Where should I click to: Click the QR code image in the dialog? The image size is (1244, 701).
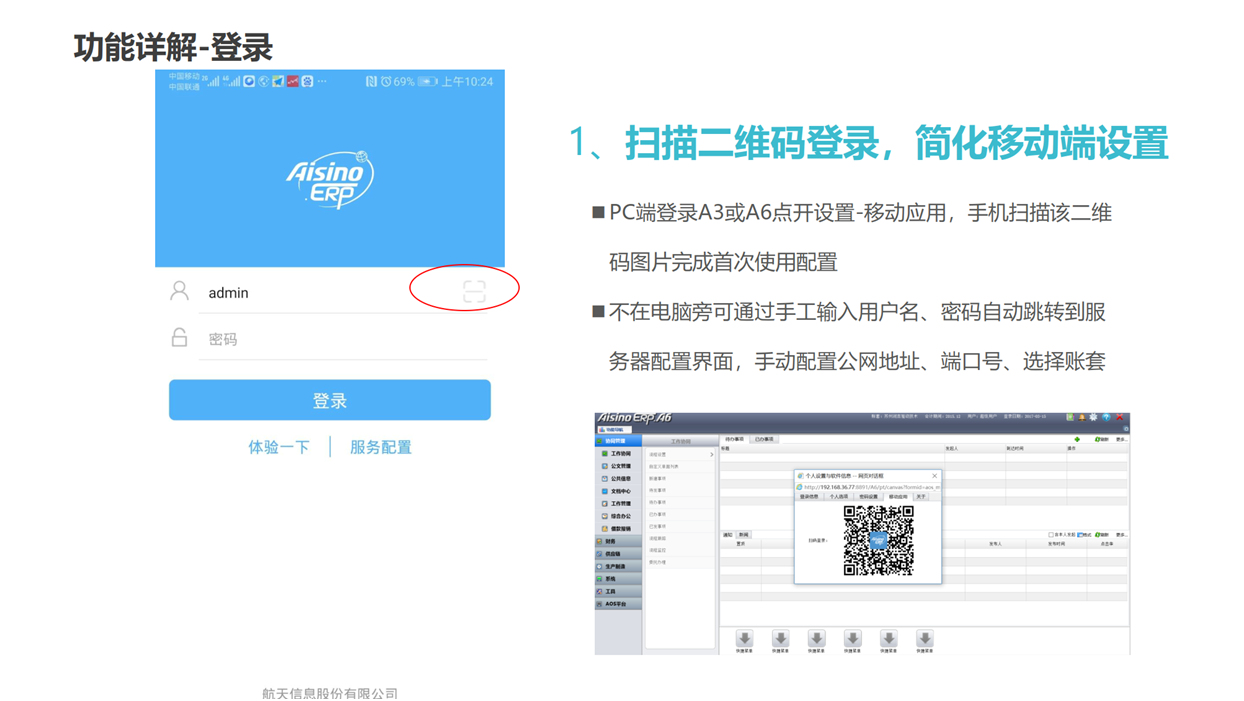pyautogui.click(x=878, y=540)
